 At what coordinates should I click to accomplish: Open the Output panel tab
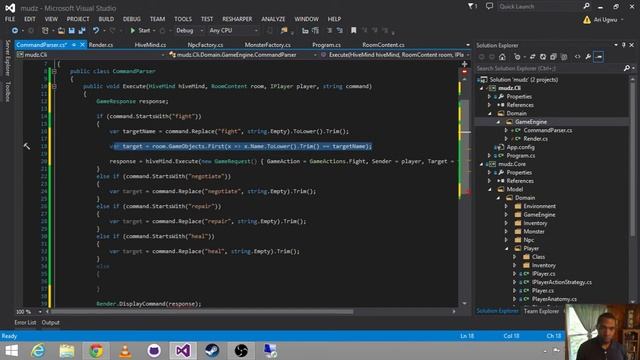[51, 322]
